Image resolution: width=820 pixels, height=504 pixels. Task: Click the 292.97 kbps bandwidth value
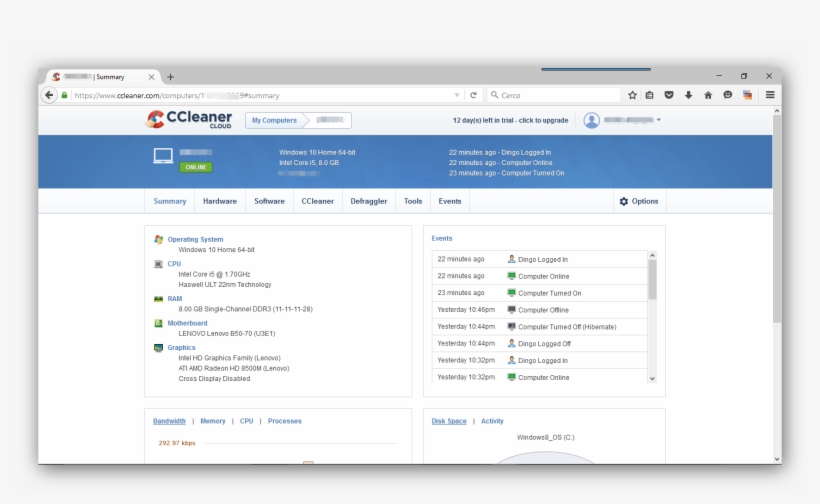177,443
